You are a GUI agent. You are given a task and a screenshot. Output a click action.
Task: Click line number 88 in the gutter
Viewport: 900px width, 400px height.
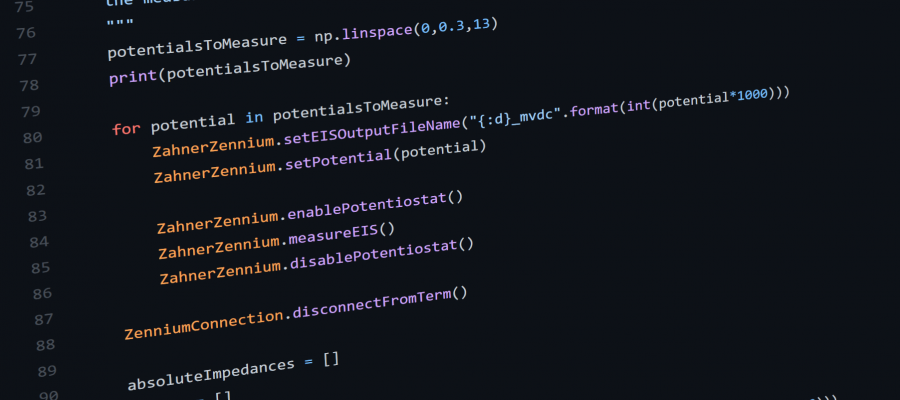click(x=45, y=345)
